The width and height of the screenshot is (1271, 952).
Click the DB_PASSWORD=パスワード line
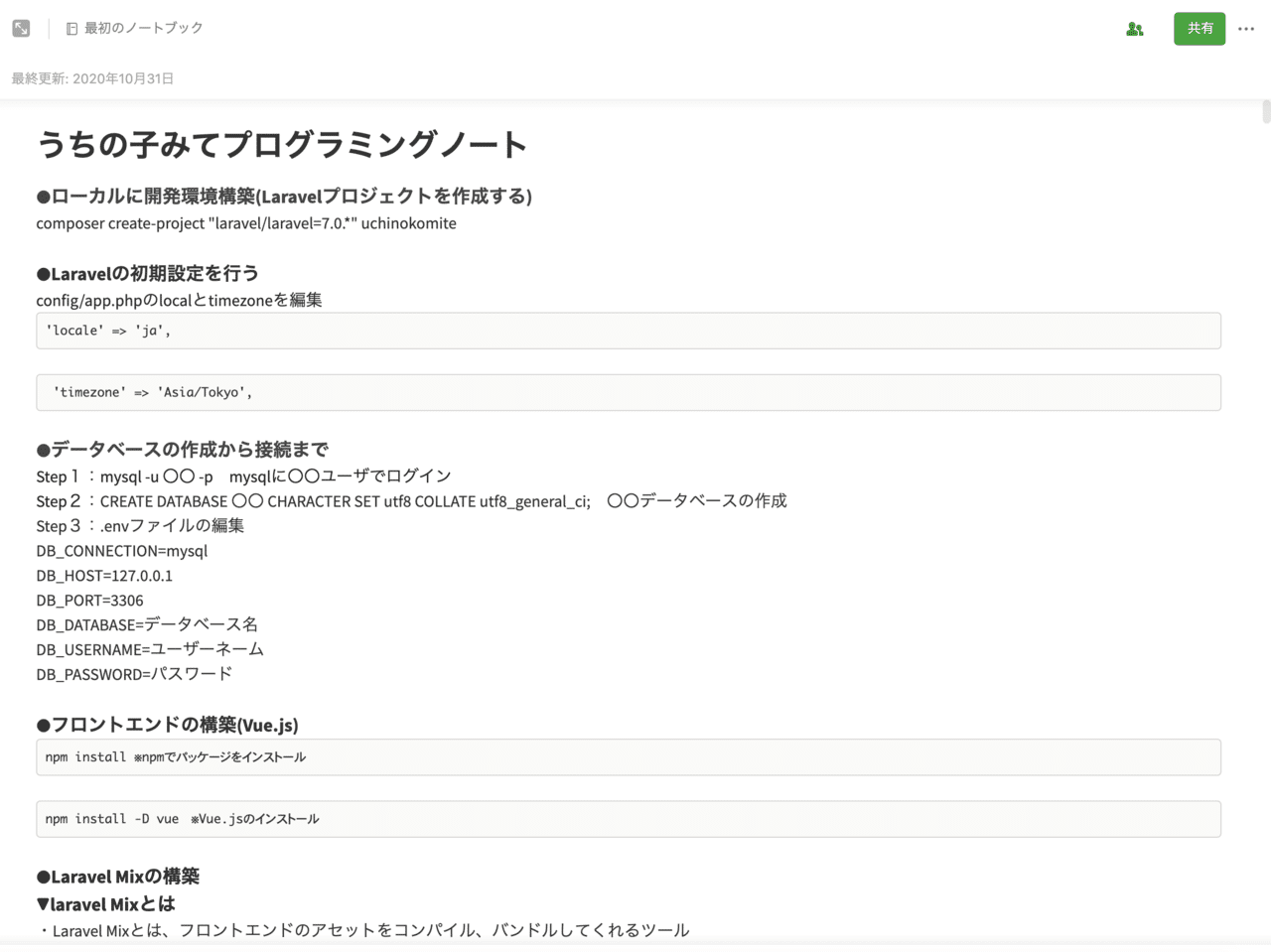[134, 674]
